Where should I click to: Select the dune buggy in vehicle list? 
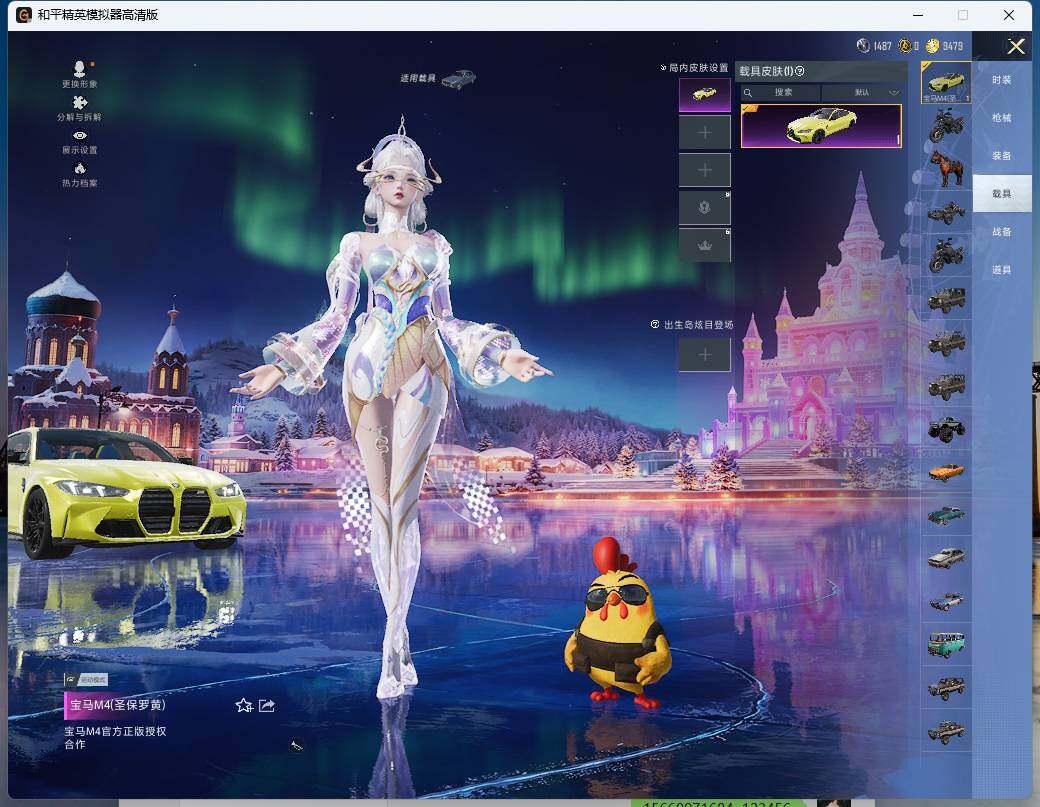point(946,212)
